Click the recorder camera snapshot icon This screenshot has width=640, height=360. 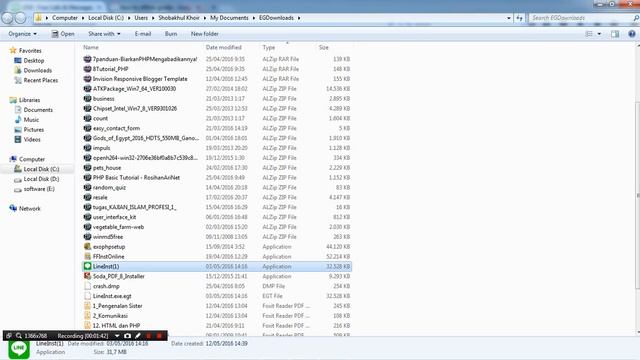(127, 336)
